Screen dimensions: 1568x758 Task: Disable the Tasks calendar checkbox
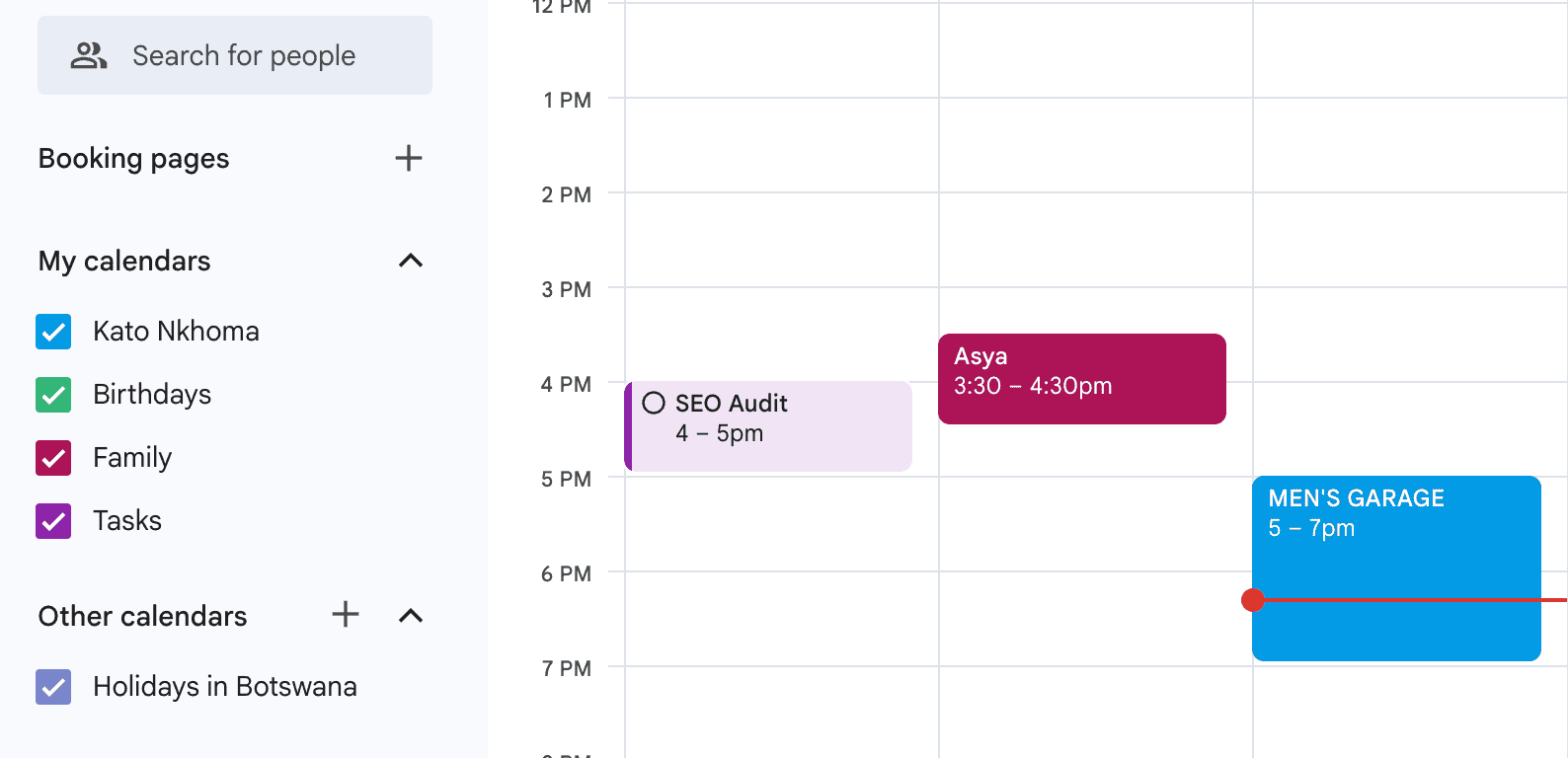pos(53,521)
